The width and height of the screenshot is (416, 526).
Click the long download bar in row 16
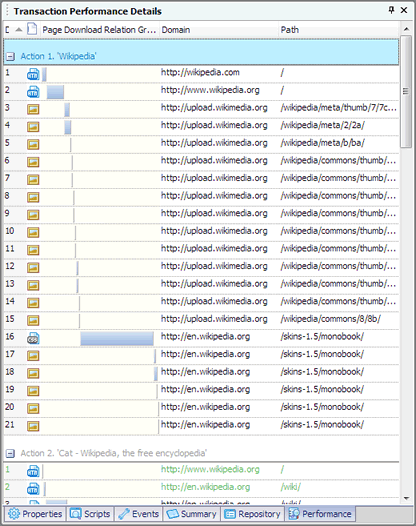117,338
